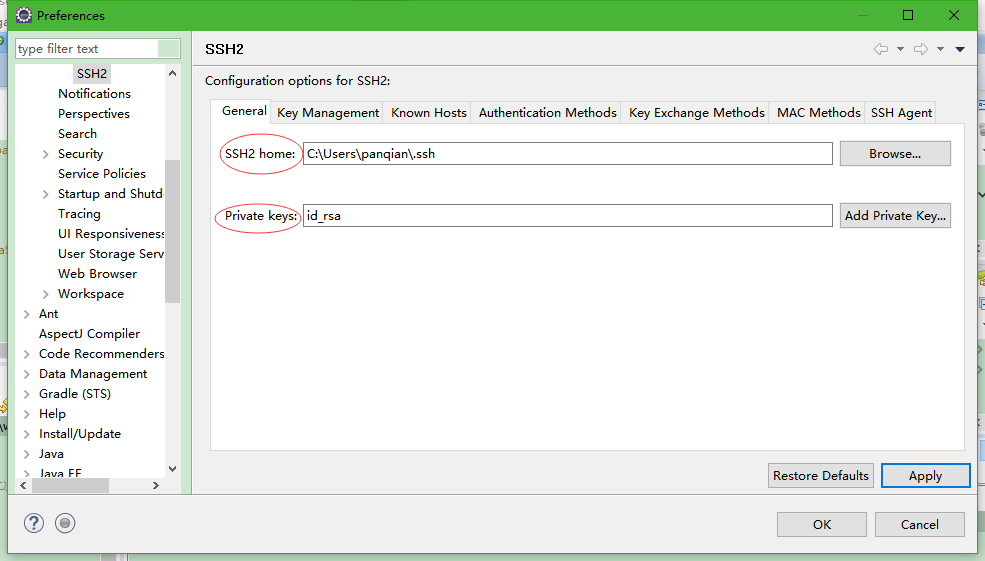
Task: Open the preferences view menu triangle
Action: pos(960,49)
